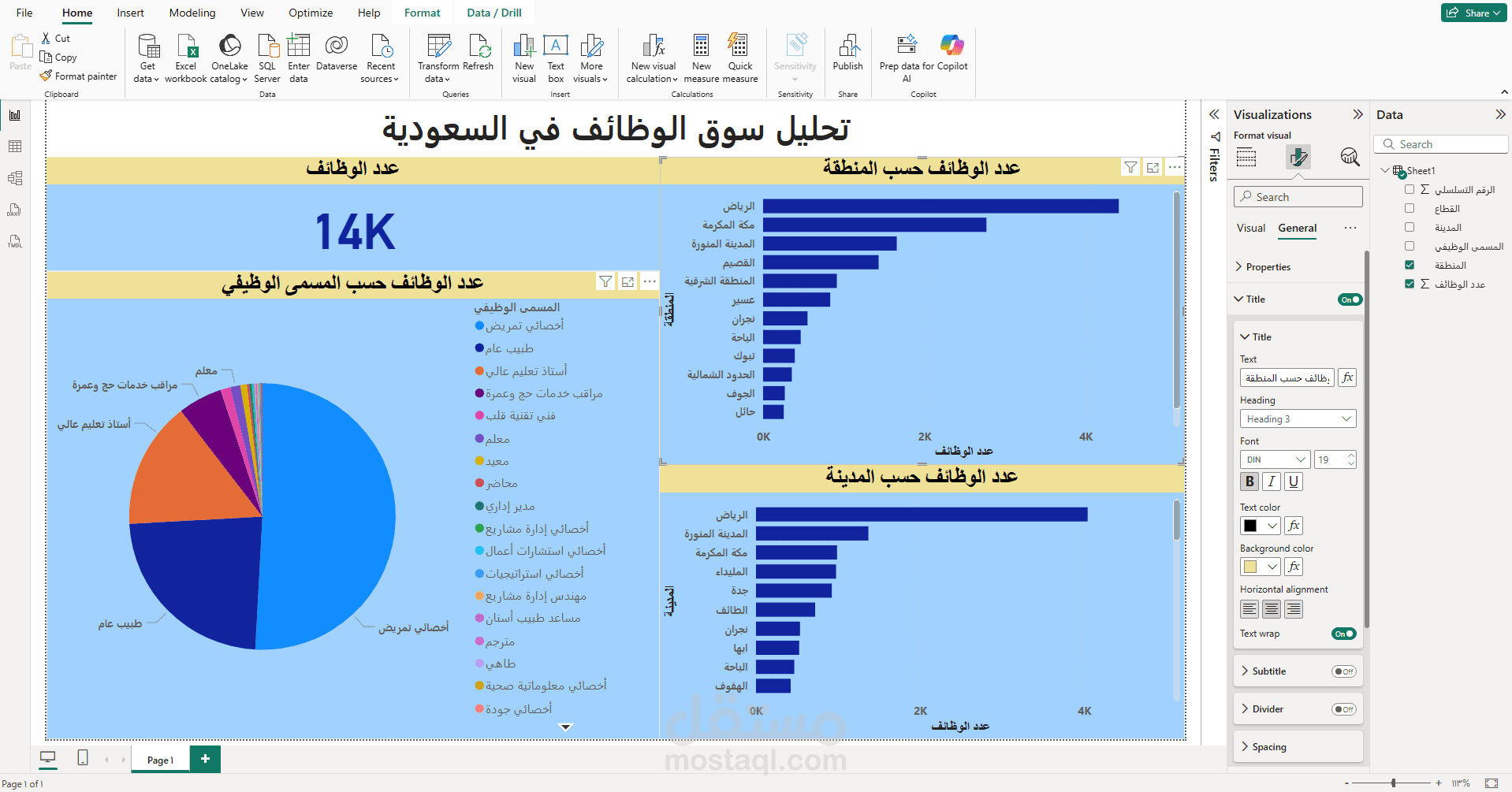Screen dimensions: 1512x792
Task: Add a new report page
Action: pyautogui.click(x=205, y=758)
